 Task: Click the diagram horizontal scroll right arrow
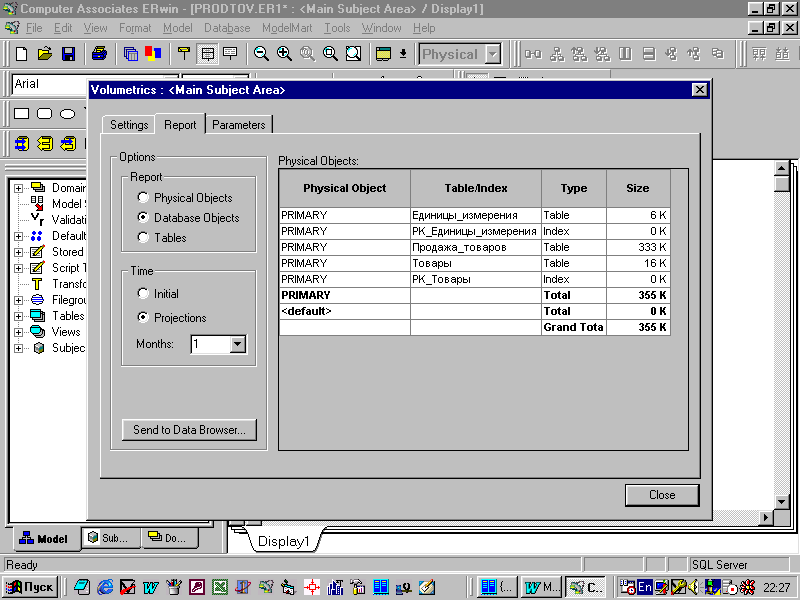click(x=765, y=517)
